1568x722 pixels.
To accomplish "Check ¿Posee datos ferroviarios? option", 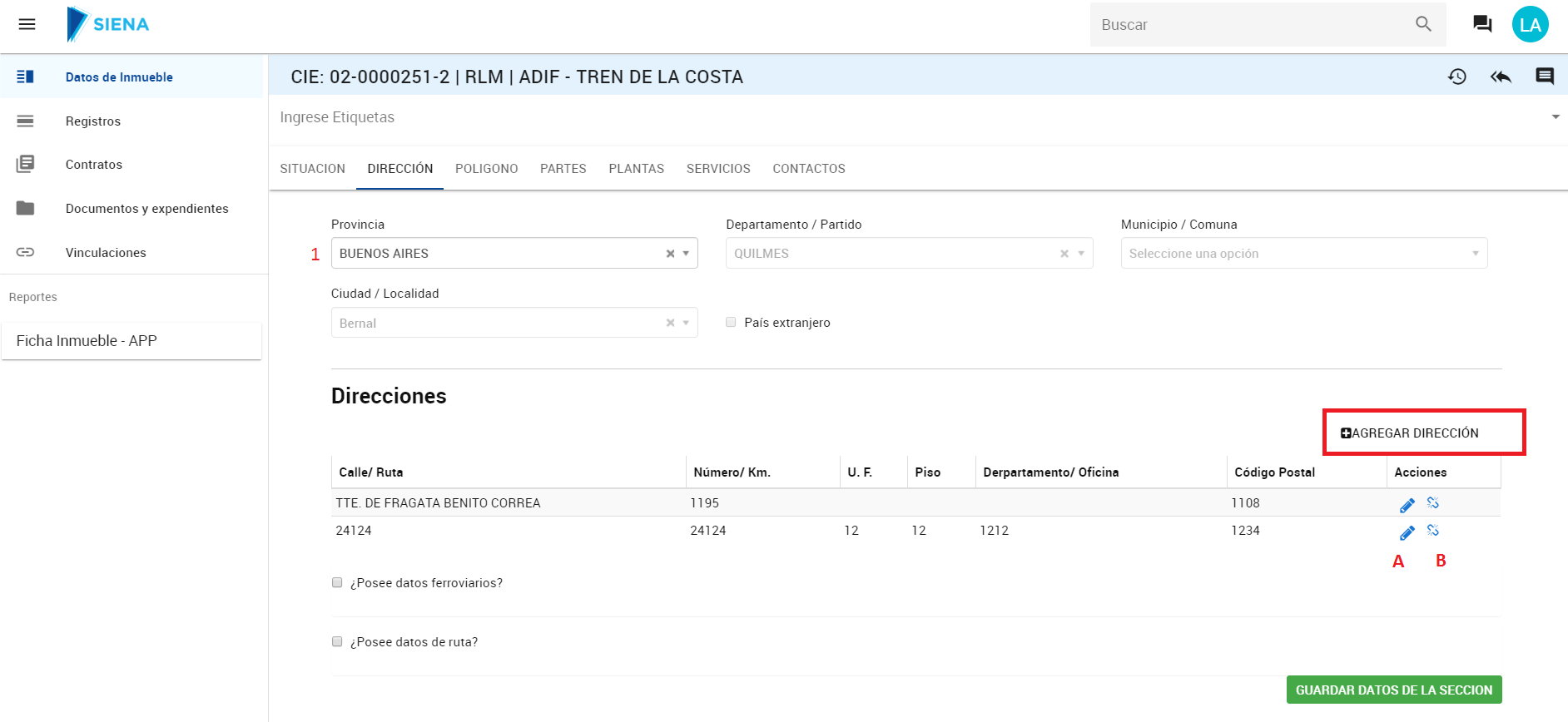I will tap(337, 582).
